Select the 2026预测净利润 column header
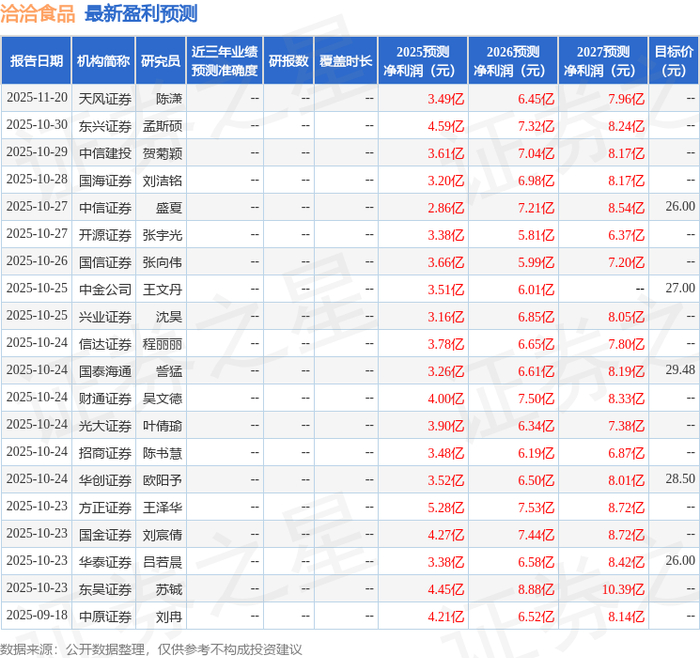The image size is (700, 658). coord(513,61)
